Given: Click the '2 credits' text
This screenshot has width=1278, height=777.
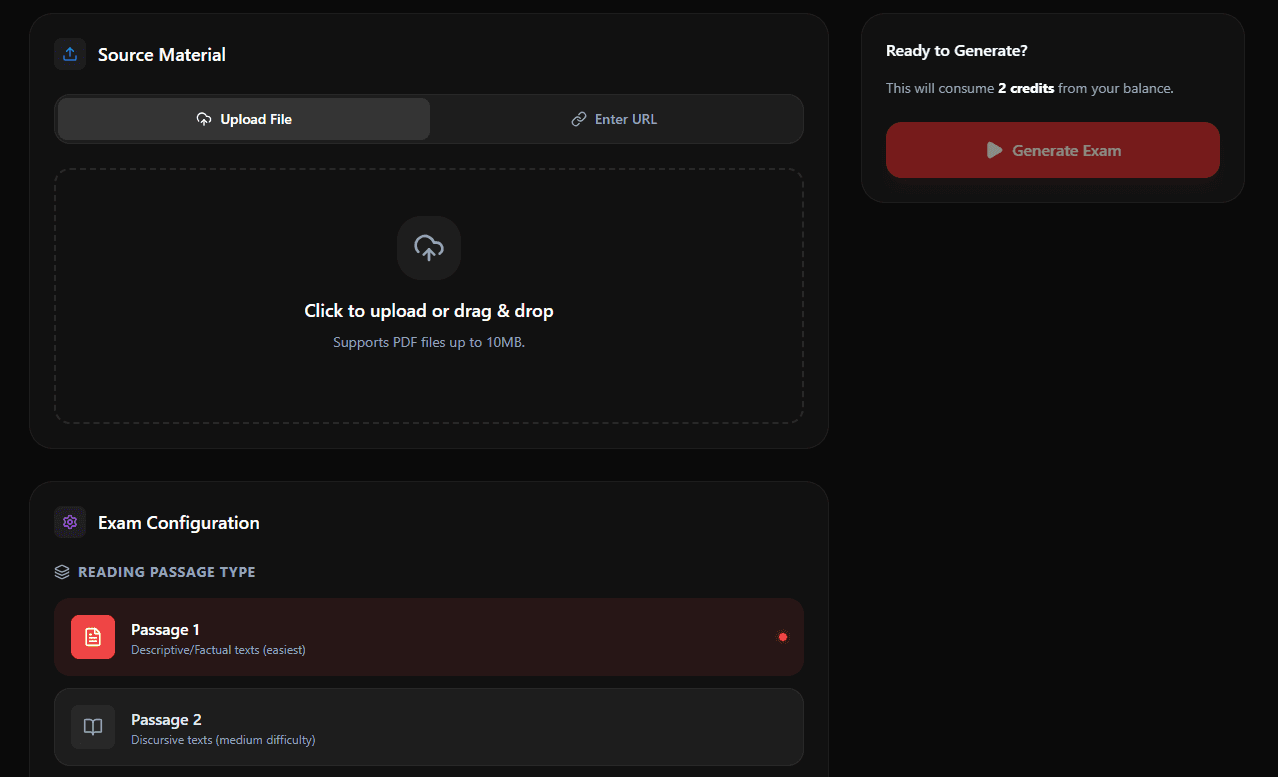Looking at the screenshot, I should [x=1026, y=88].
